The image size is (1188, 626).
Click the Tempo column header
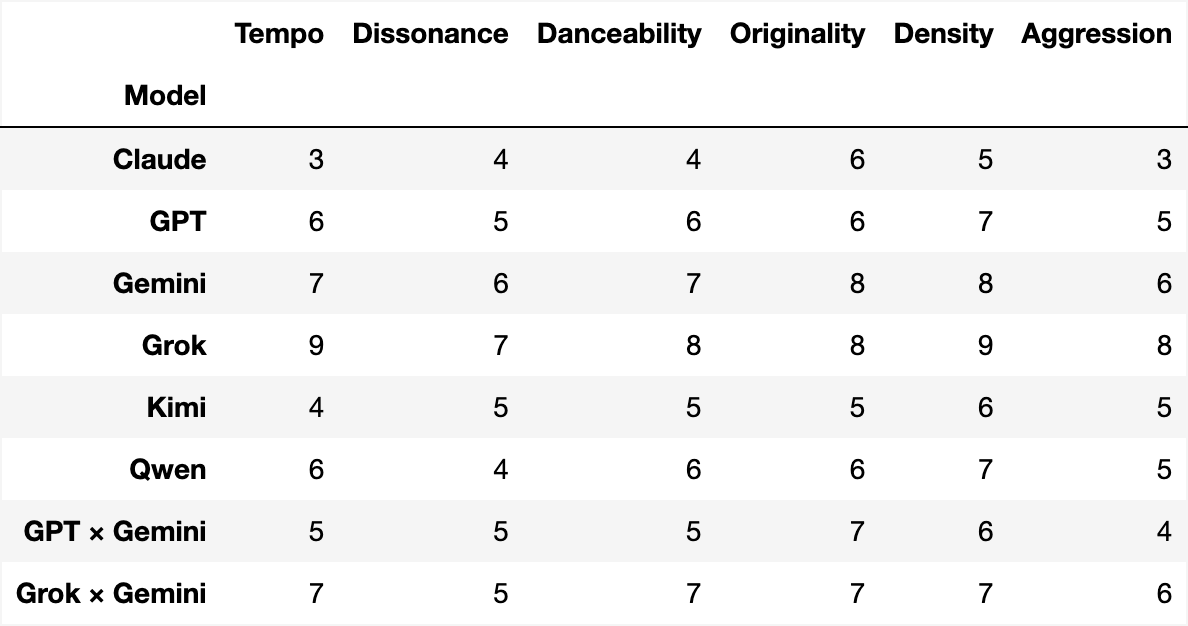tap(279, 34)
